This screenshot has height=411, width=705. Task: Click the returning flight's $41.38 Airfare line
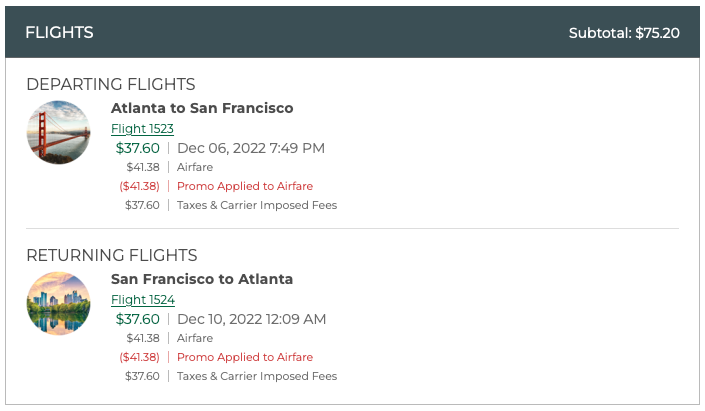194,338
